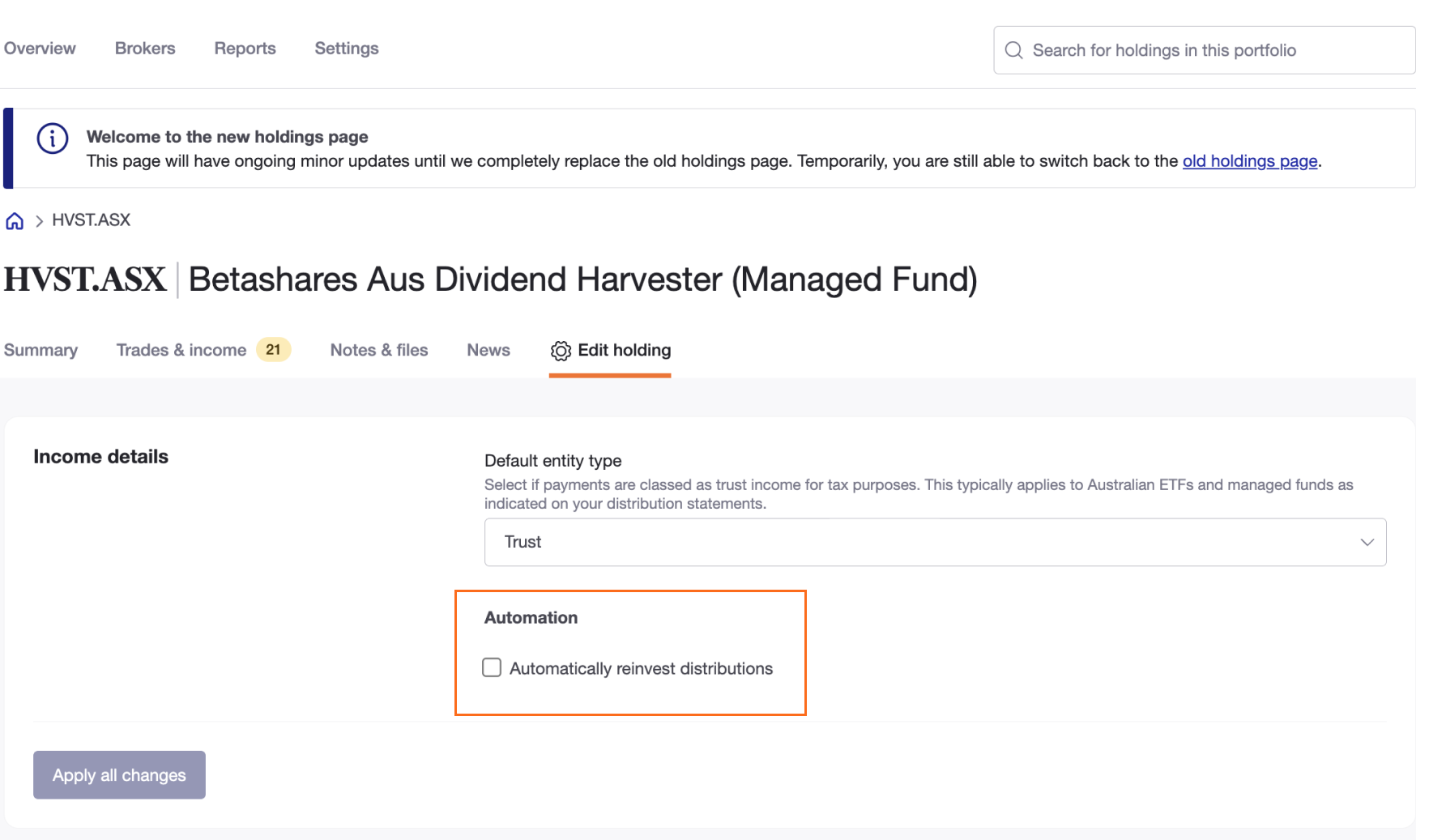Click the large HVST.ASX ticker heading

tap(85, 279)
